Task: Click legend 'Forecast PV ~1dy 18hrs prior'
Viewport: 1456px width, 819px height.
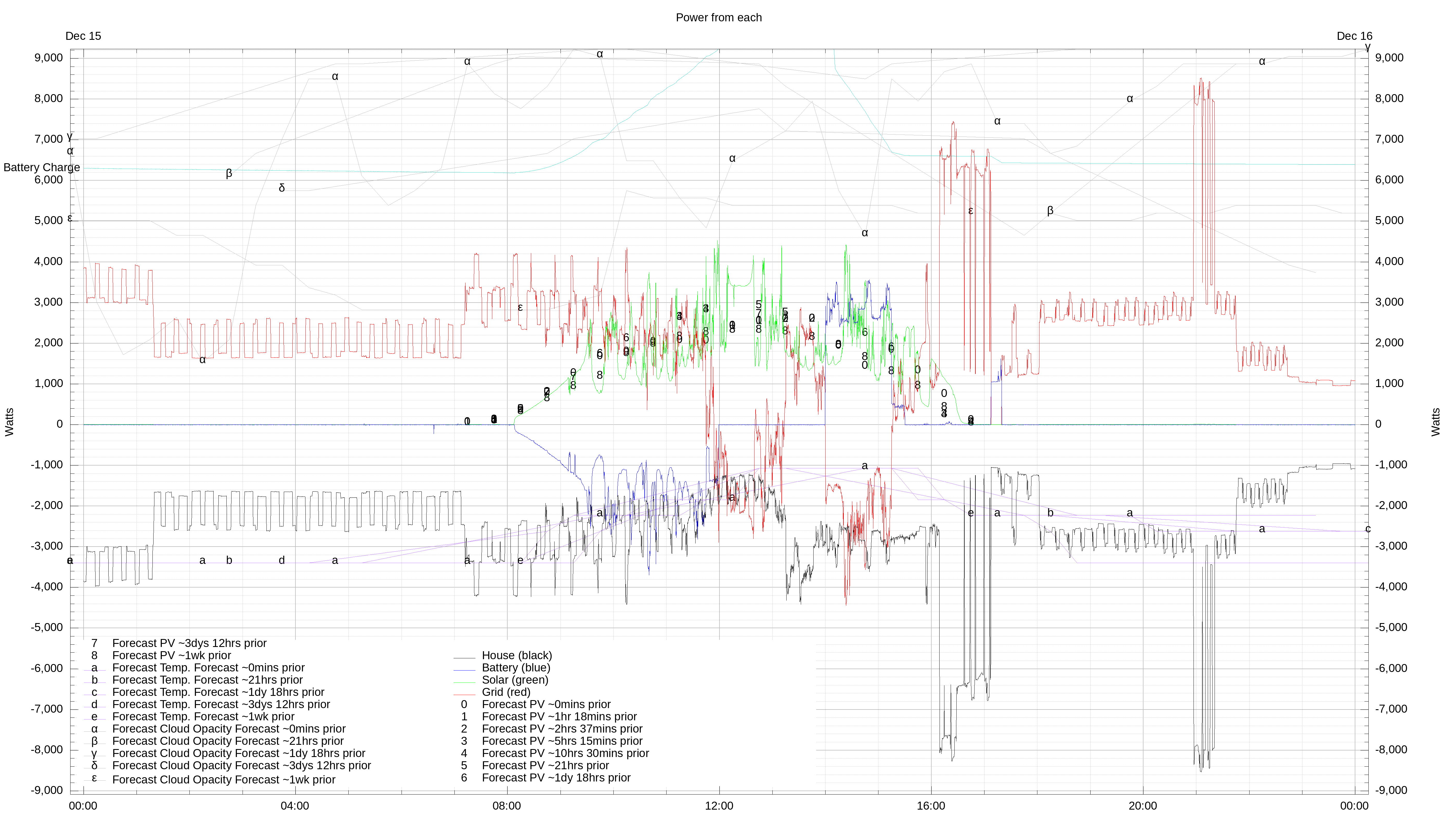Action: click(556, 778)
